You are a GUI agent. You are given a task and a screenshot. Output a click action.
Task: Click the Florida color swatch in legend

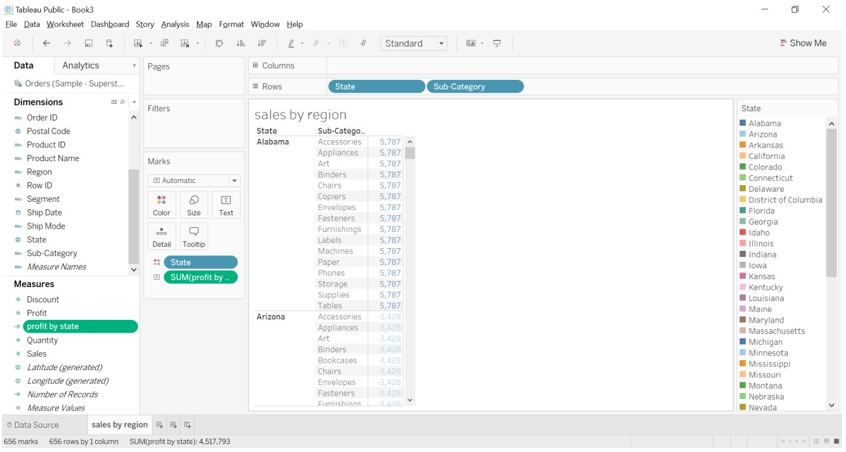pos(743,210)
